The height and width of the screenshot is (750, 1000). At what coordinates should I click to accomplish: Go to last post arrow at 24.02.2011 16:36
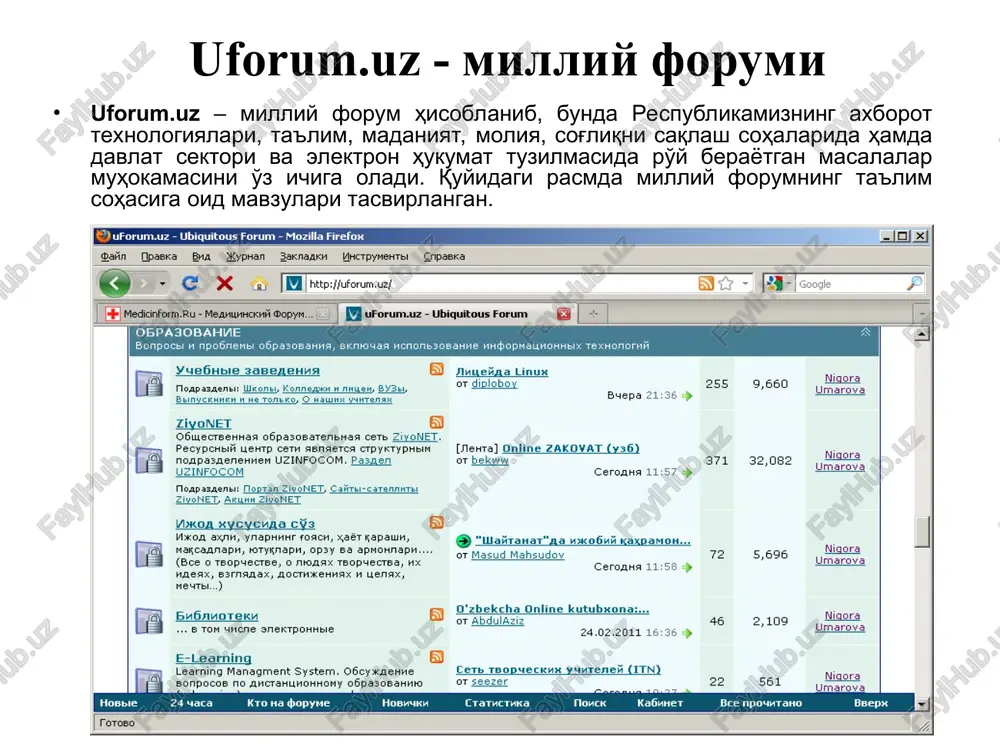tap(687, 633)
